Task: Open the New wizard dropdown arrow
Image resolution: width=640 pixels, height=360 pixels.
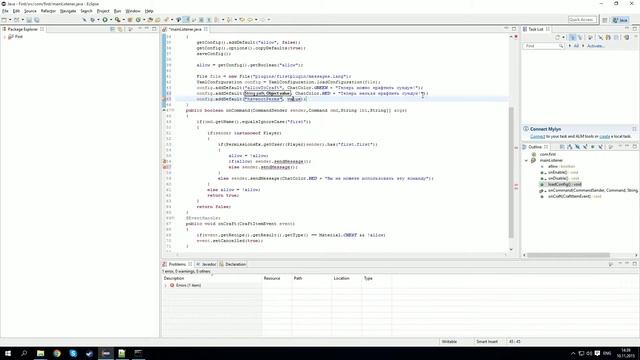Action: tap(10, 20)
